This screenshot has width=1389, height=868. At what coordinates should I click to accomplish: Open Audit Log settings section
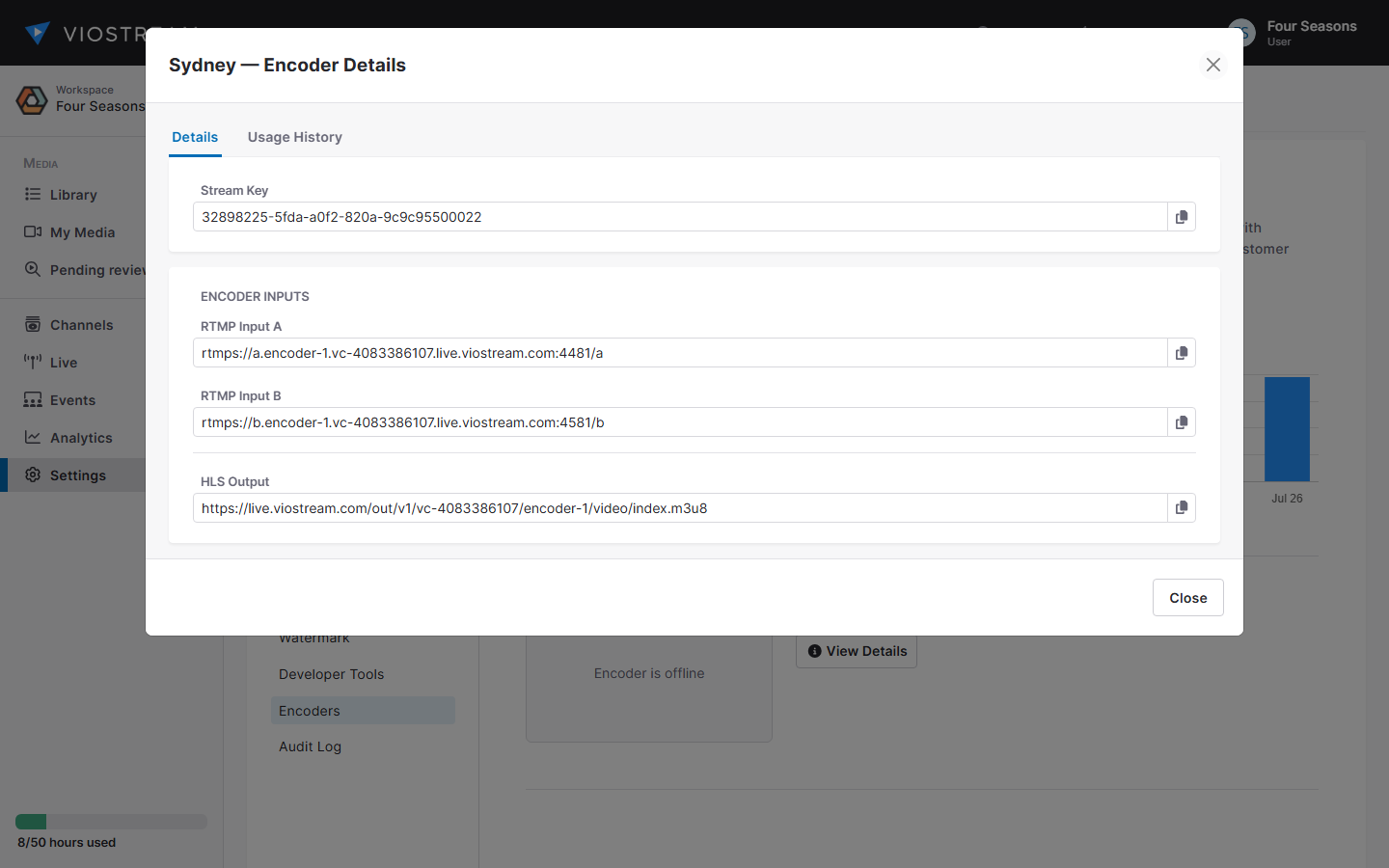click(x=311, y=746)
